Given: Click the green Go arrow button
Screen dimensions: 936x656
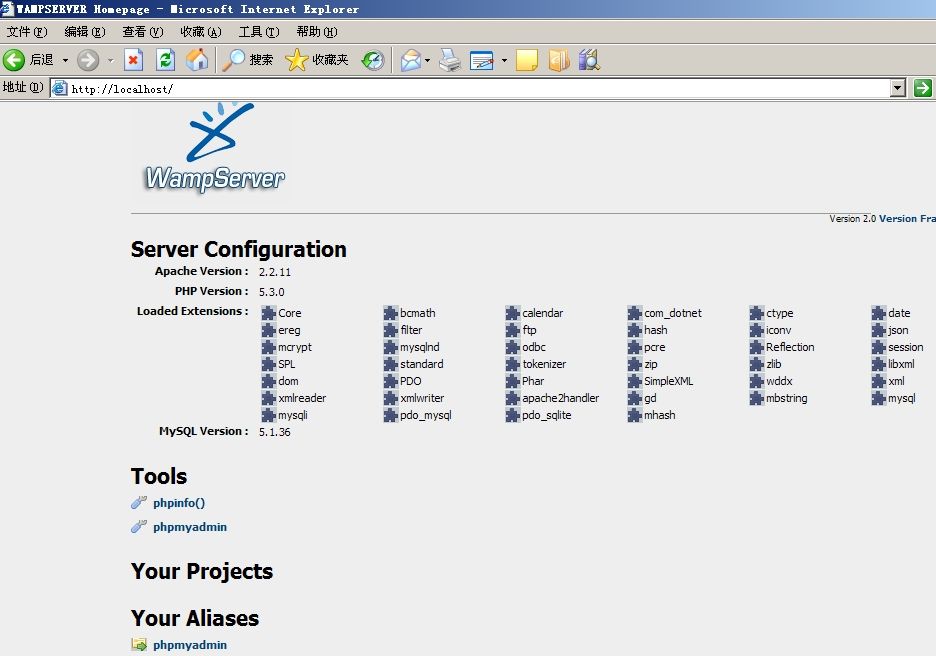Looking at the screenshot, I should [x=922, y=88].
